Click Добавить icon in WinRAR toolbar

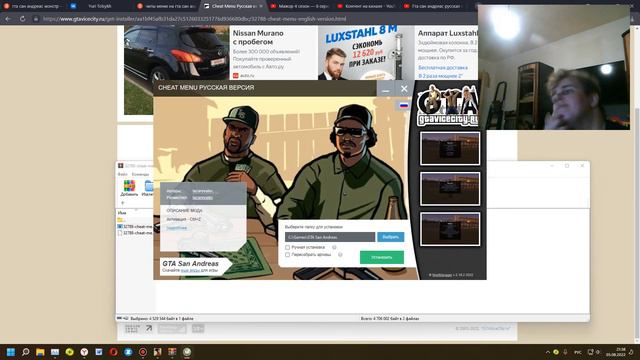129,188
